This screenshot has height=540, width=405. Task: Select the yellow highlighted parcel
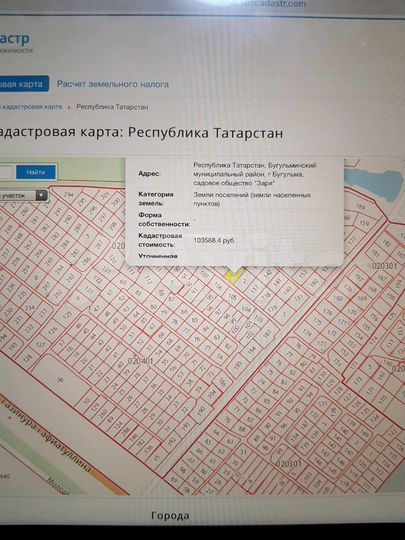pos(233,277)
